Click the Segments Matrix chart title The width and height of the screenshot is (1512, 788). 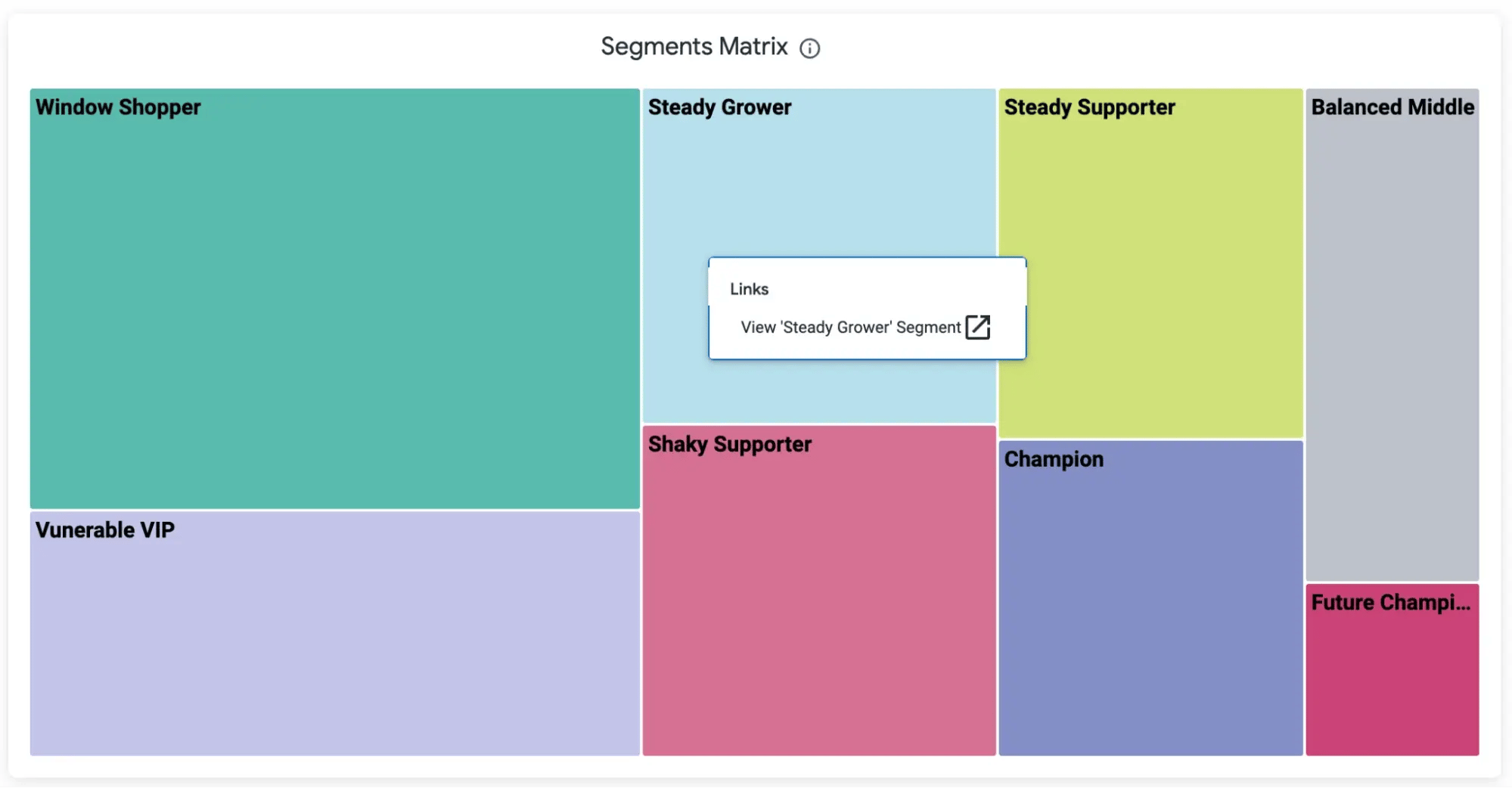click(x=694, y=46)
